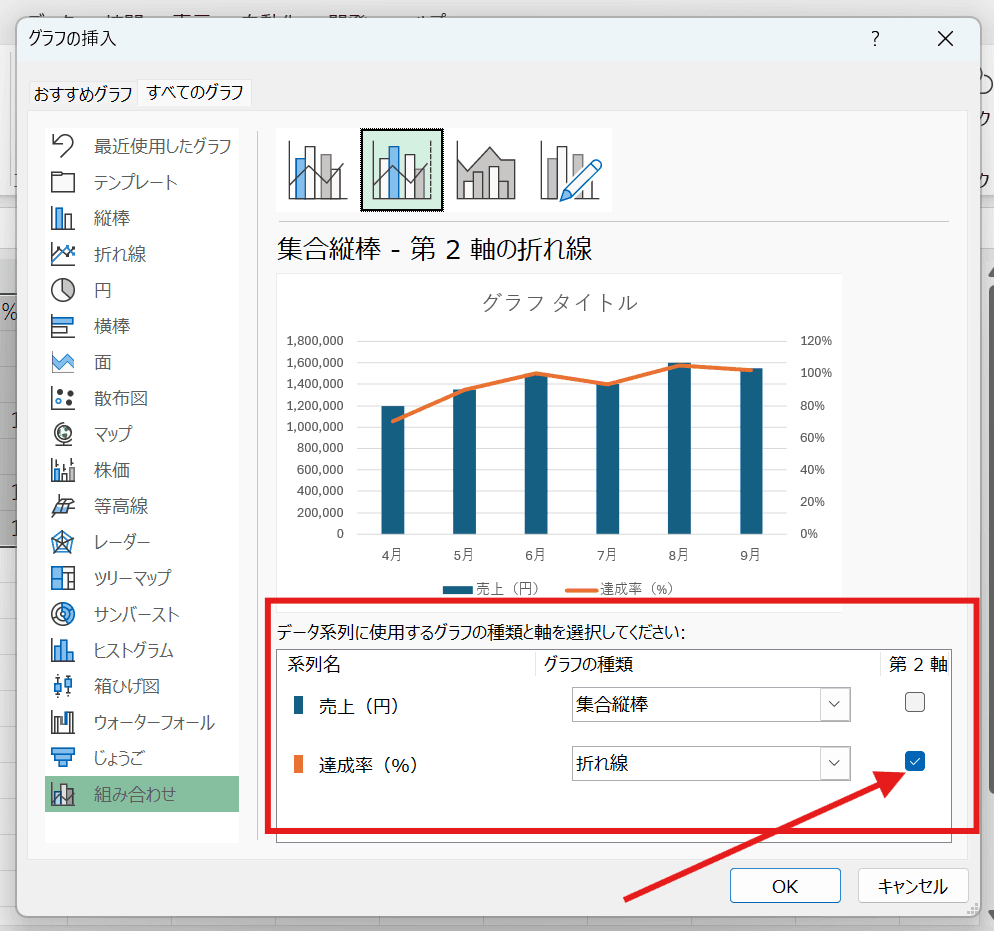Click the orange 達成率（%）series color swatch
Viewport: 994px width, 931px height.
(x=298, y=765)
